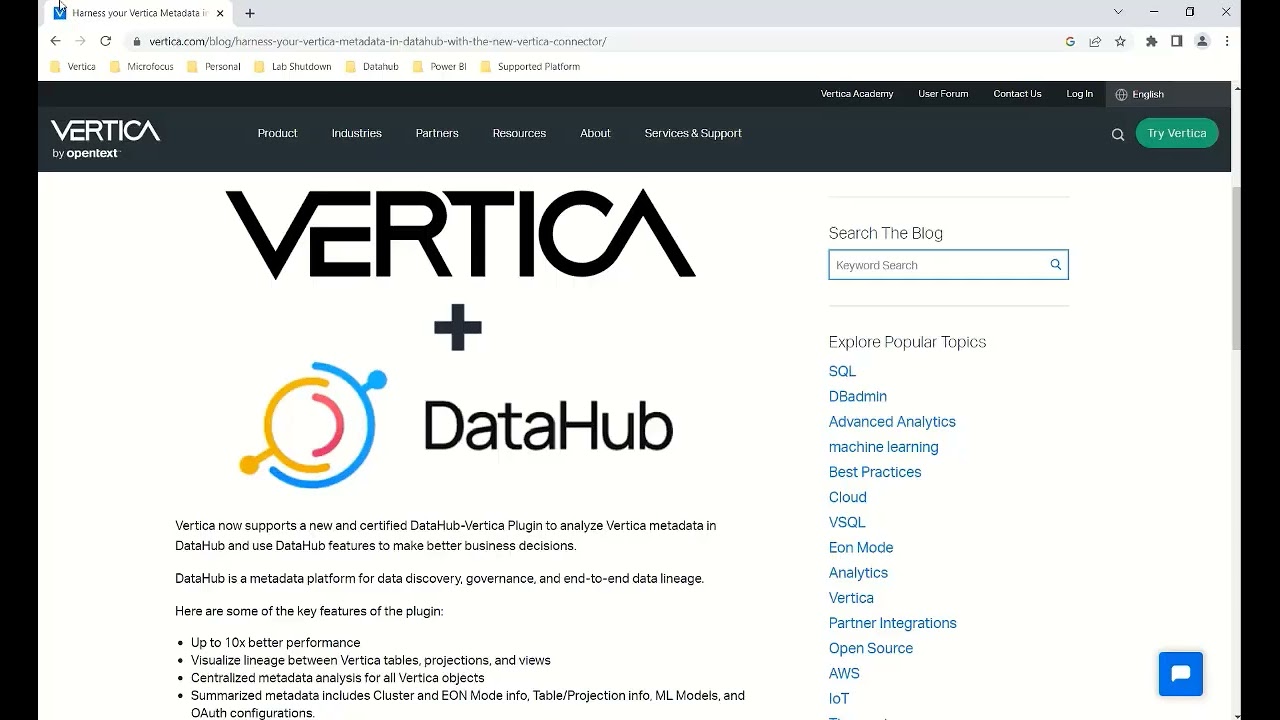
Task: Open a new browser tab
Action: [x=250, y=13]
